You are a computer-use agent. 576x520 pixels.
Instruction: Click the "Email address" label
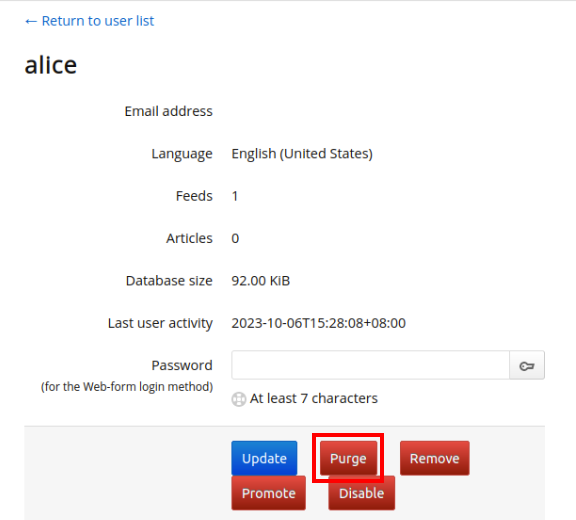pyautogui.click(x=169, y=111)
